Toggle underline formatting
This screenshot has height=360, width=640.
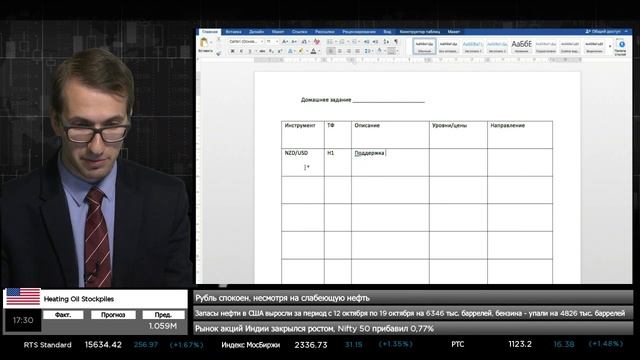coord(250,51)
